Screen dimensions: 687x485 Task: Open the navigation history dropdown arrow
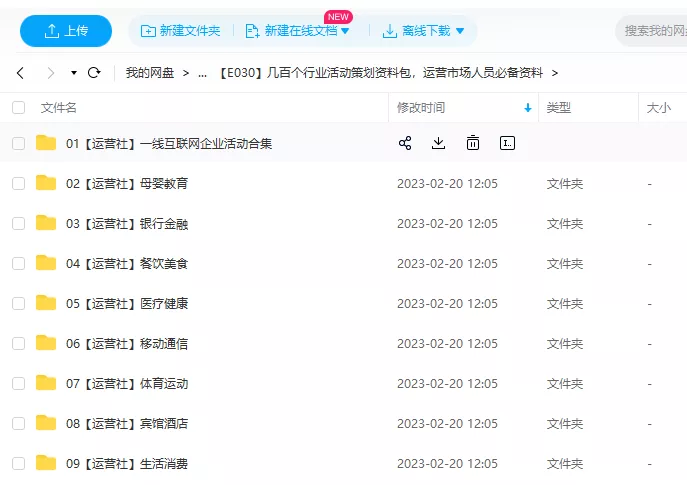pos(73,73)
